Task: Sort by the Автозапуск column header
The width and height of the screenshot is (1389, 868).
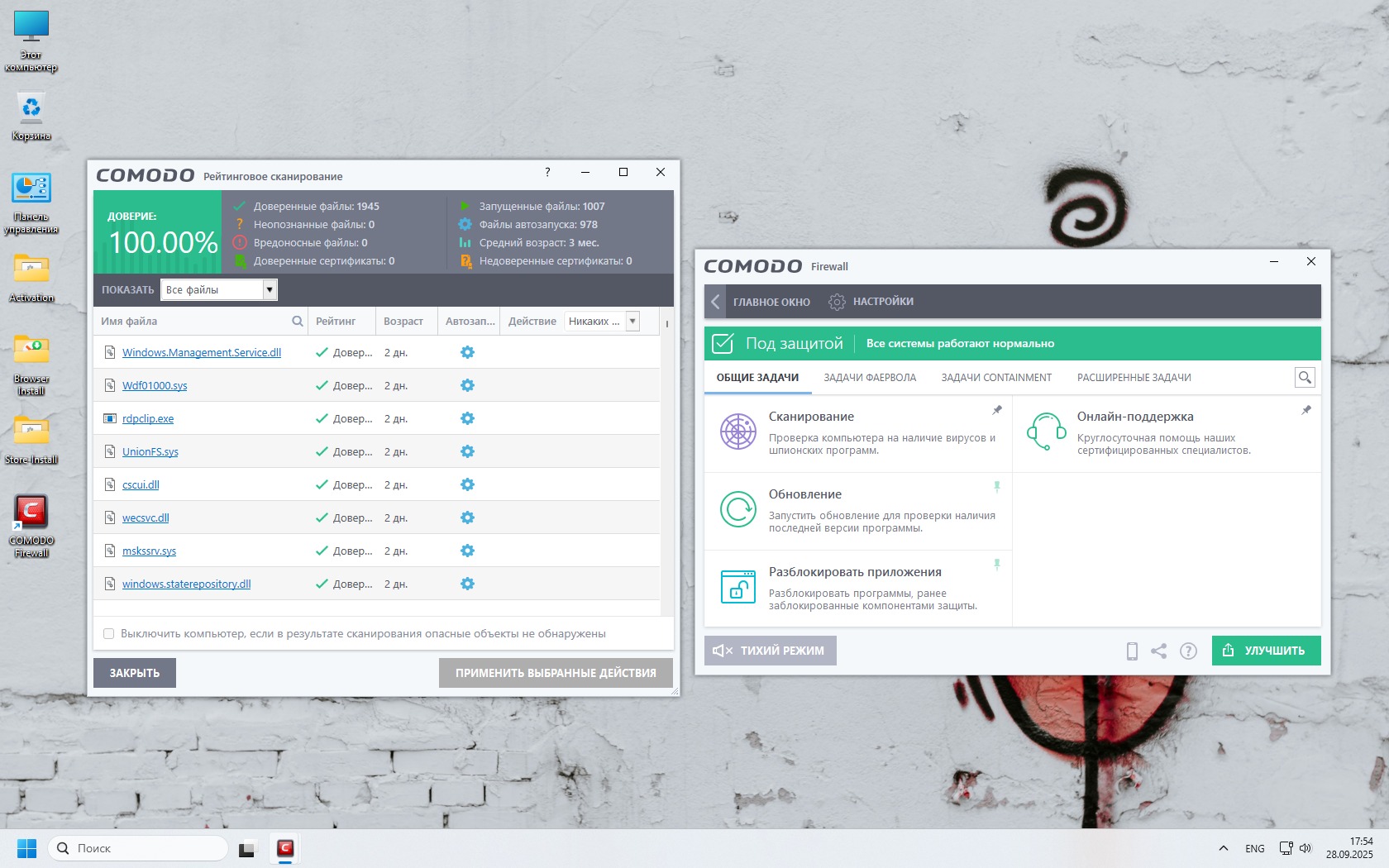Action: [x=469, y=322]
